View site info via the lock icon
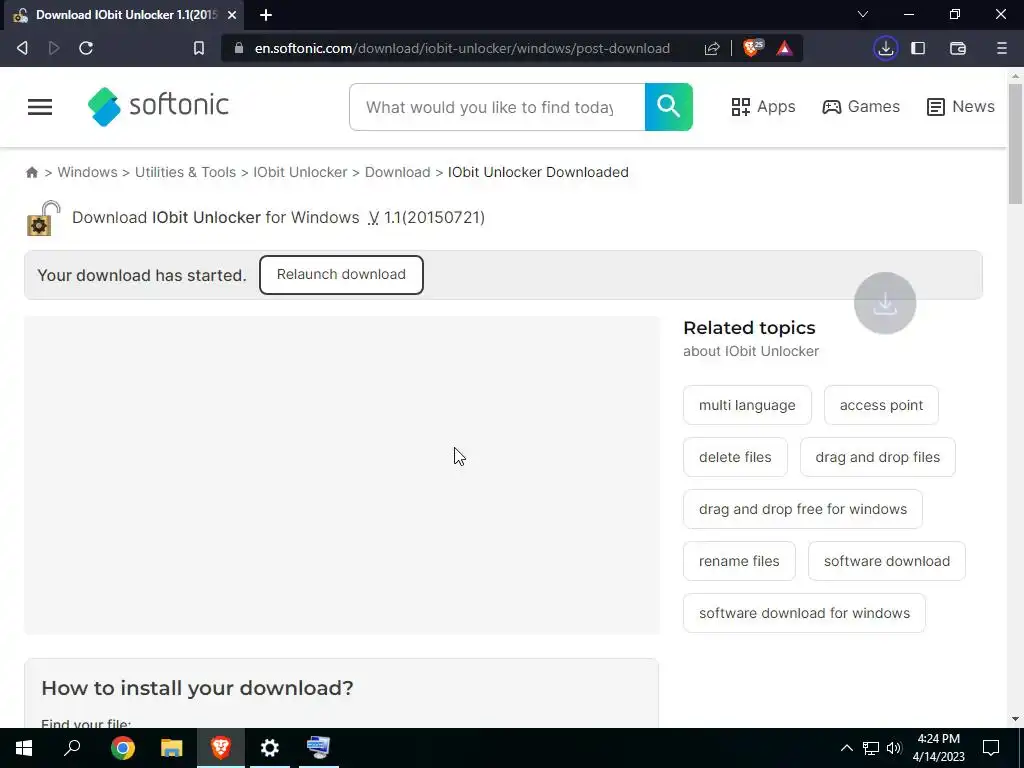Viewport: 1024px width, 768px height. (x=239, y=48)
